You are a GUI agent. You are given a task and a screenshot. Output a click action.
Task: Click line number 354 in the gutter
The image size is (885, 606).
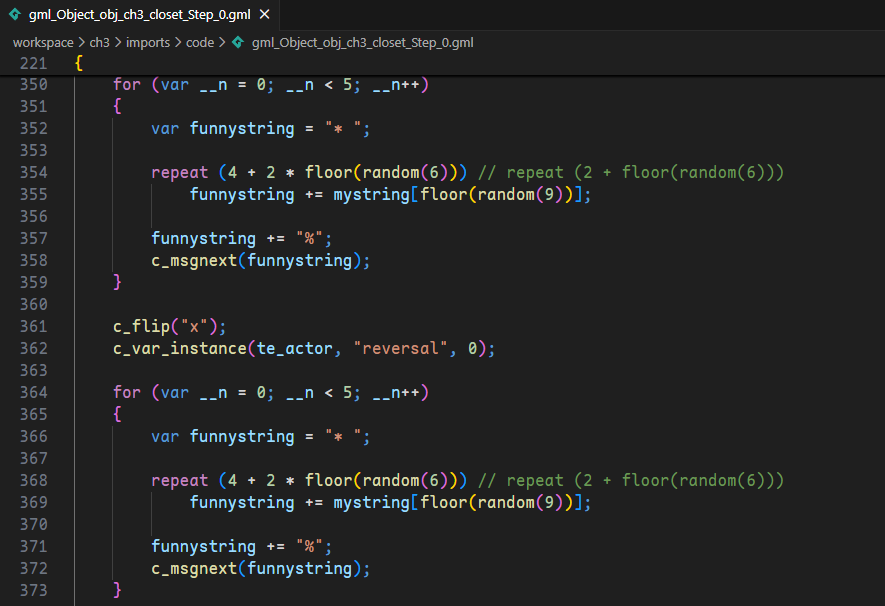(x=34, y=173)
